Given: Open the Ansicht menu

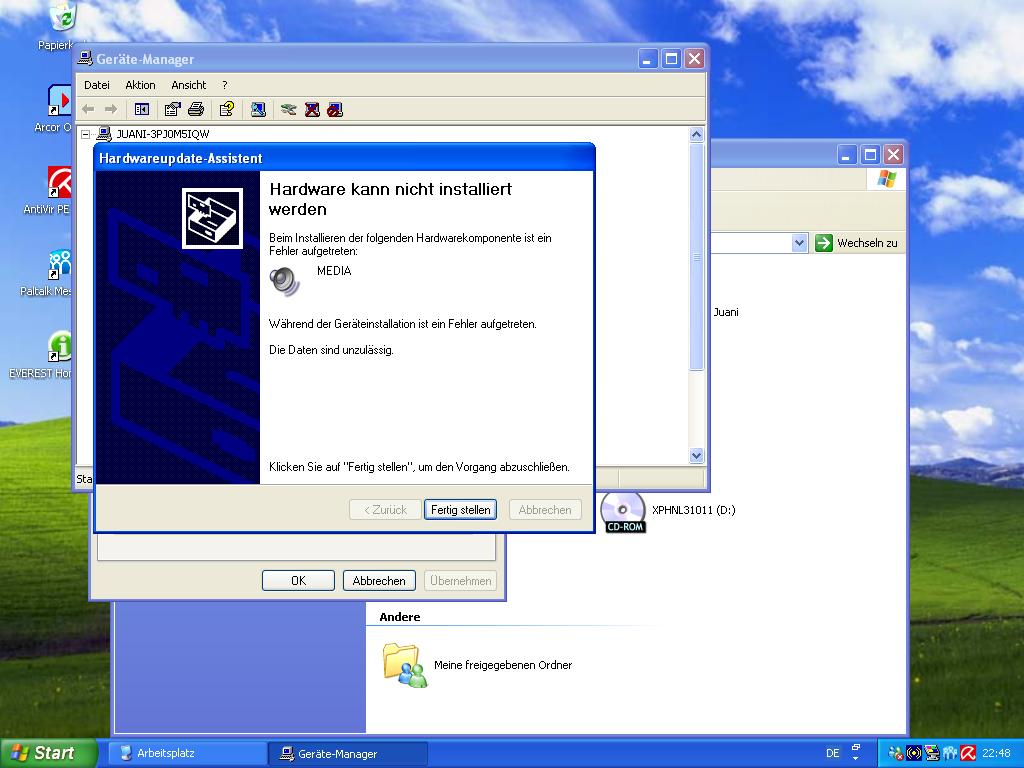Looking at the screenshot, I should point(189,85).
